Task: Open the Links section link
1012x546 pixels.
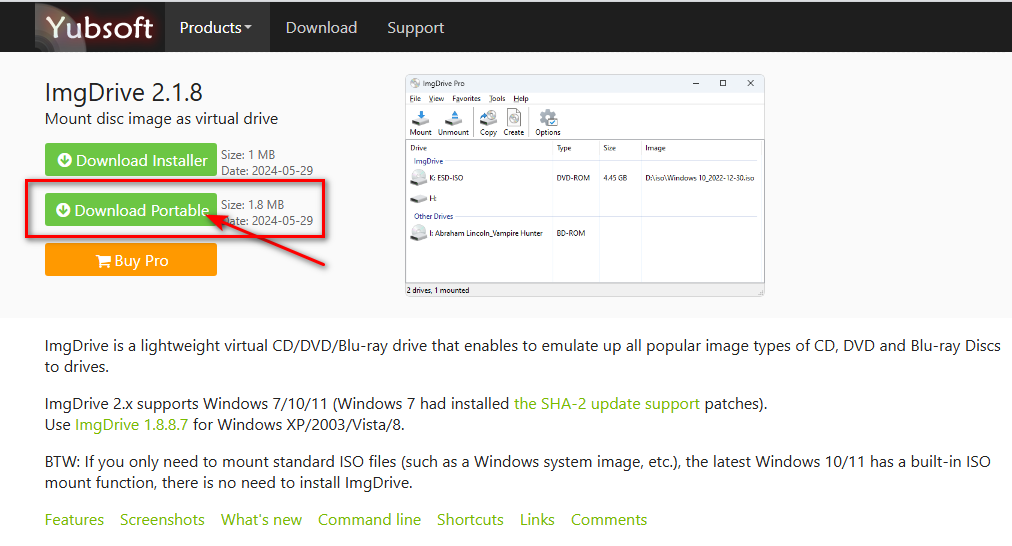Action: click(537, 520)
